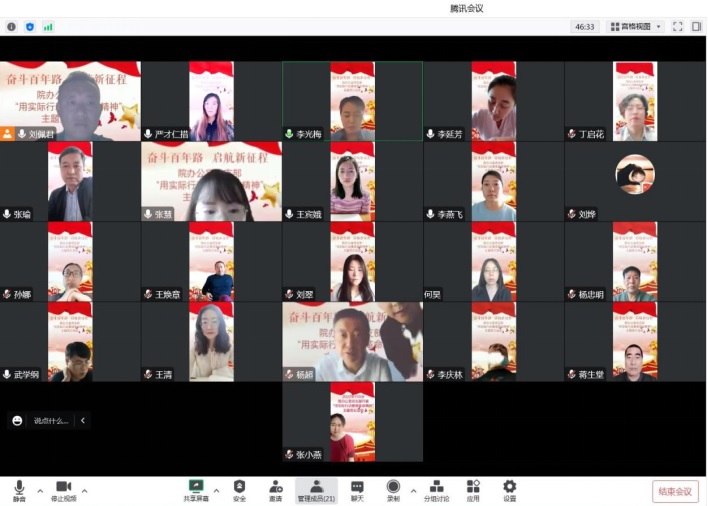The width and height of the screenshot is (708, 506).
Task: Select 王宾娥 video tile
Action: tap(353, 181)
